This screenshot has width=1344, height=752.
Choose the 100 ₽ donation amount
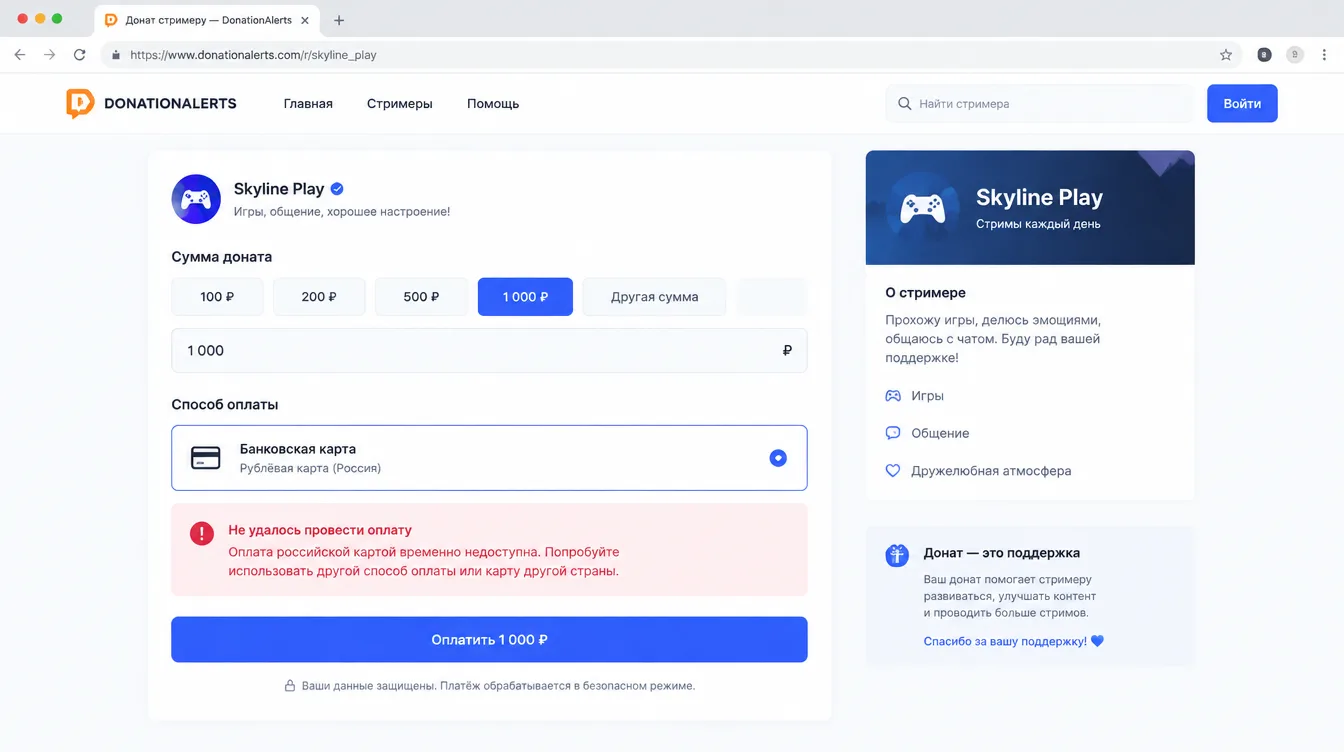pyautogui.click(x=217, y=297)
